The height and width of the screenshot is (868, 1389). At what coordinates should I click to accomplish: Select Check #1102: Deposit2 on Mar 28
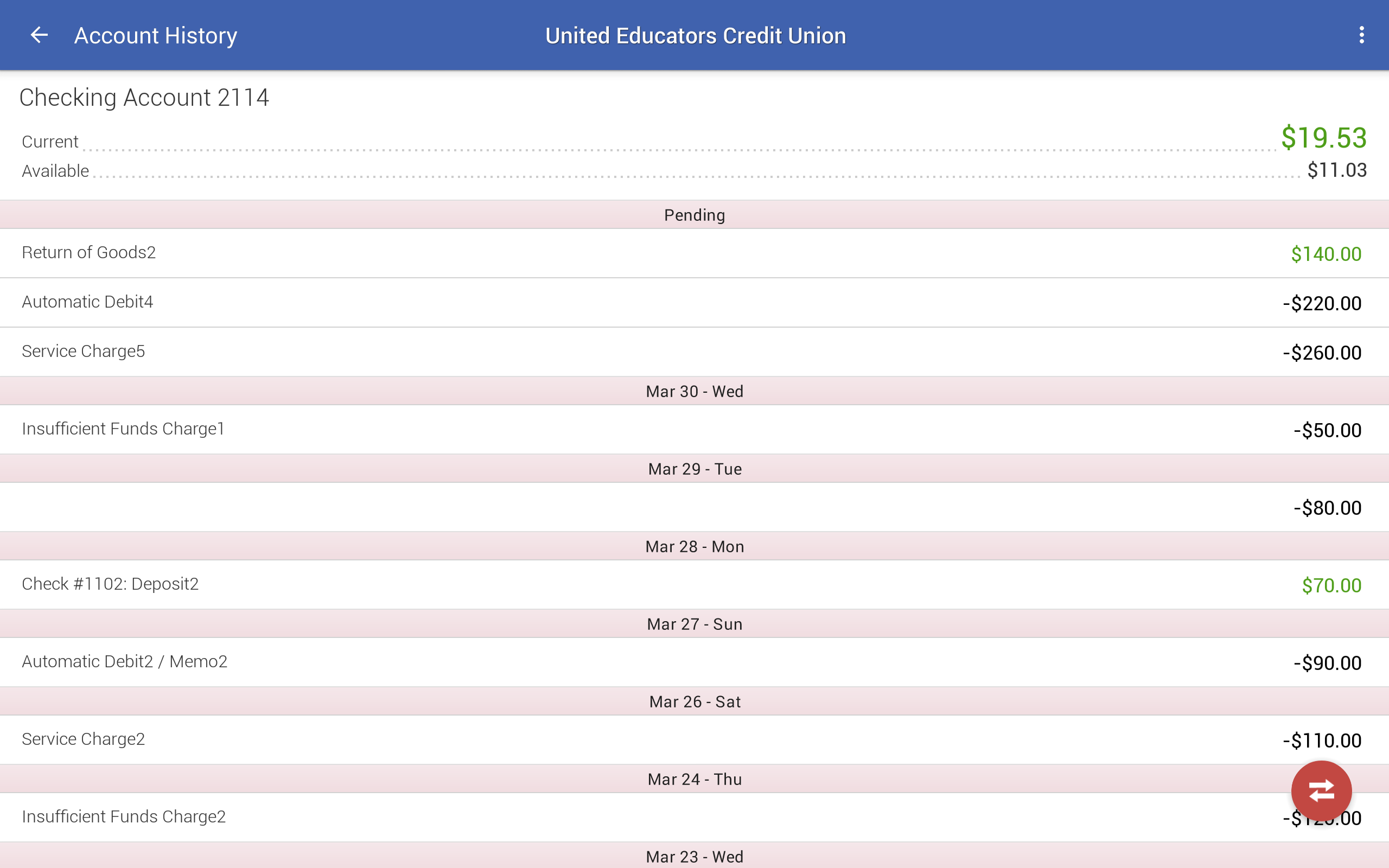click(694, 584)
